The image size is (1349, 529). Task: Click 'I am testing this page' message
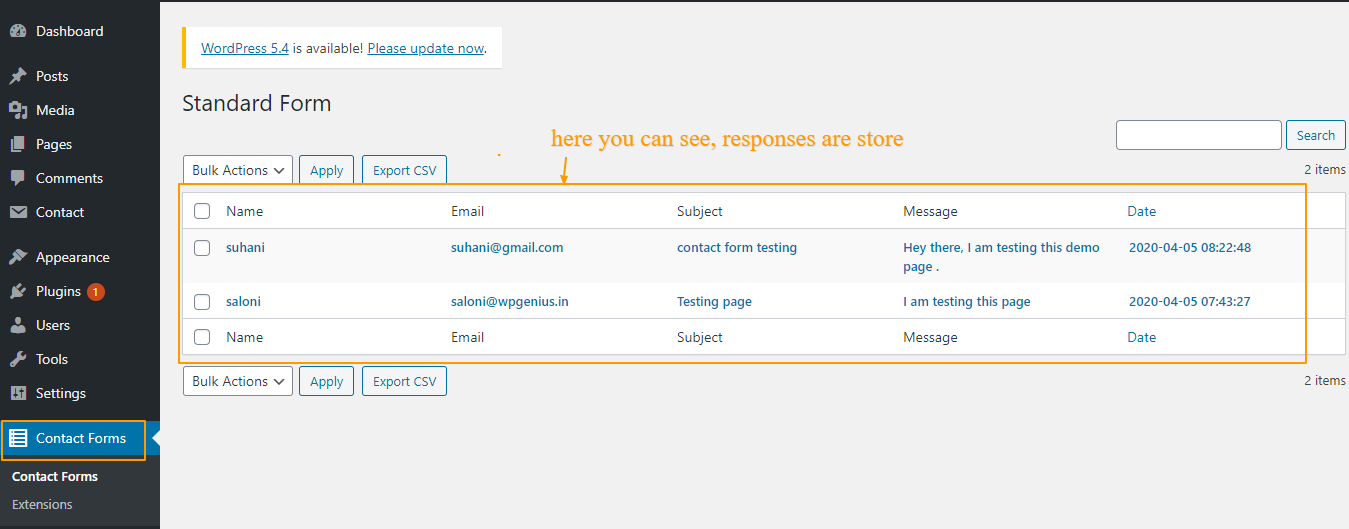966,301
